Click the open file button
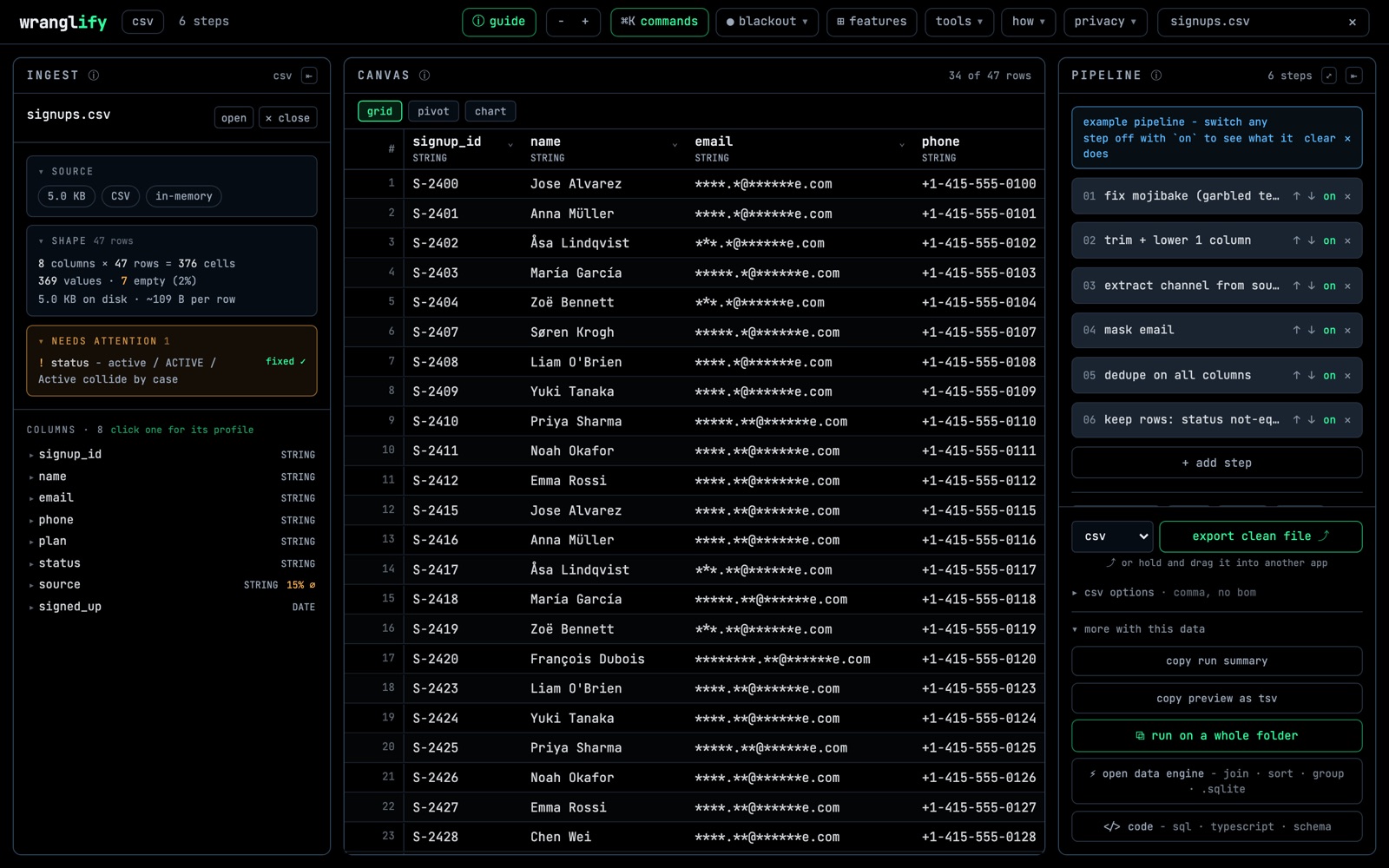This screenshot has height=868, width=1389. pos(234,118)
